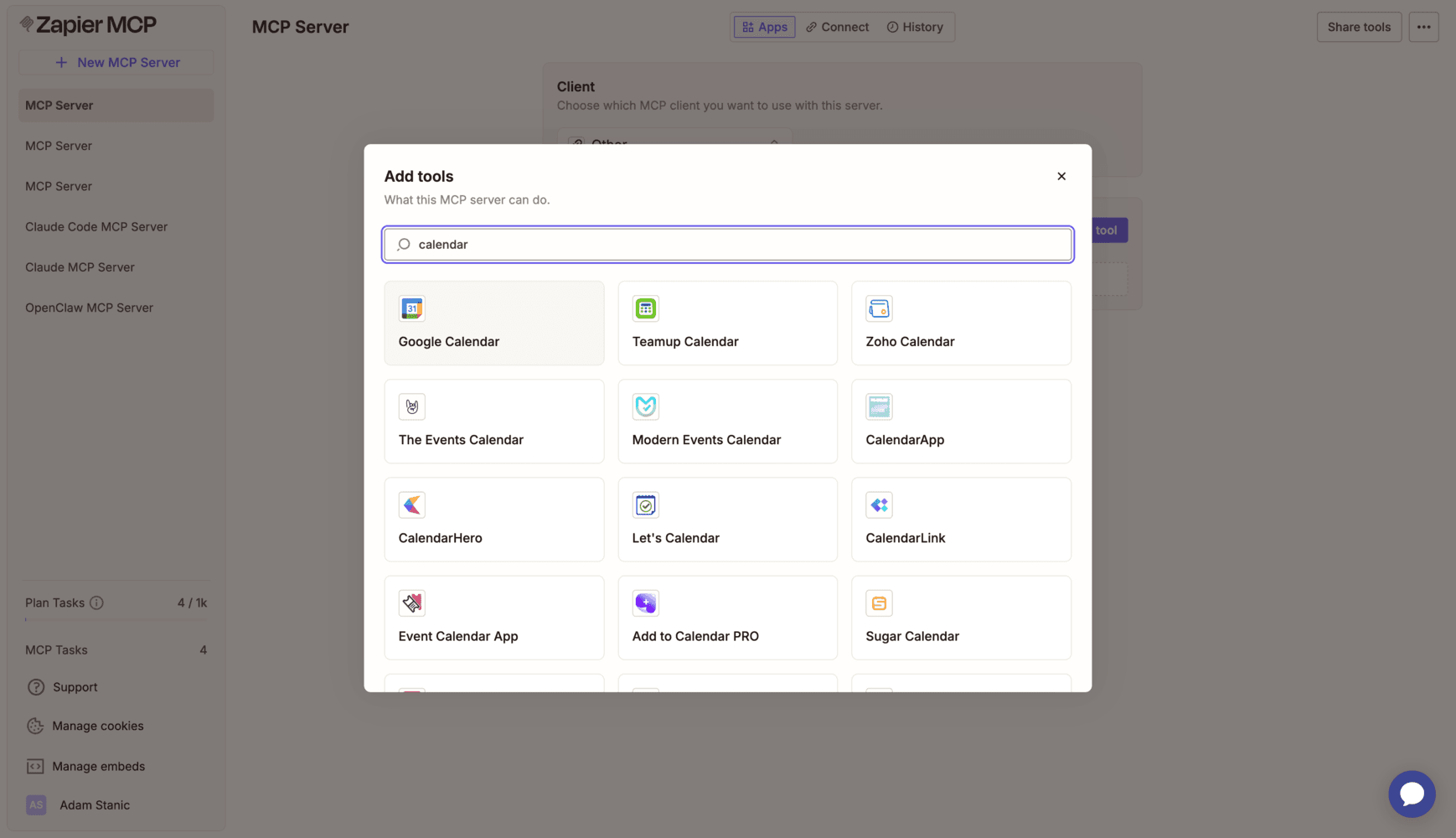Click the Manage embeds icon
1456x838 pixels.
pos(35,766)
